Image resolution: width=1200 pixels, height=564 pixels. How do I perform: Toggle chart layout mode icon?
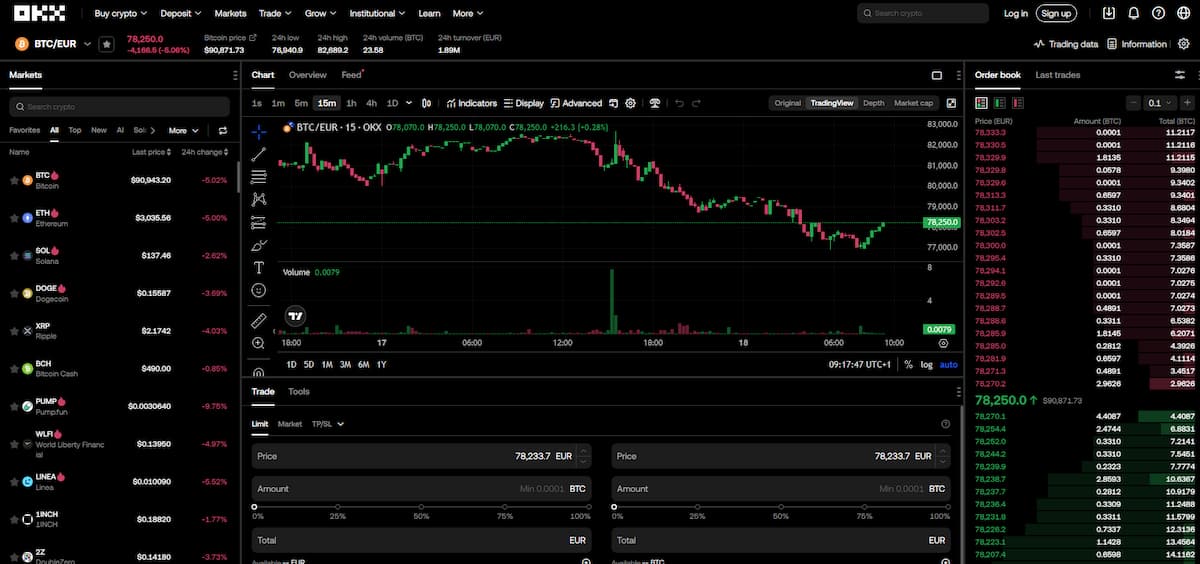tap(937, 75)
